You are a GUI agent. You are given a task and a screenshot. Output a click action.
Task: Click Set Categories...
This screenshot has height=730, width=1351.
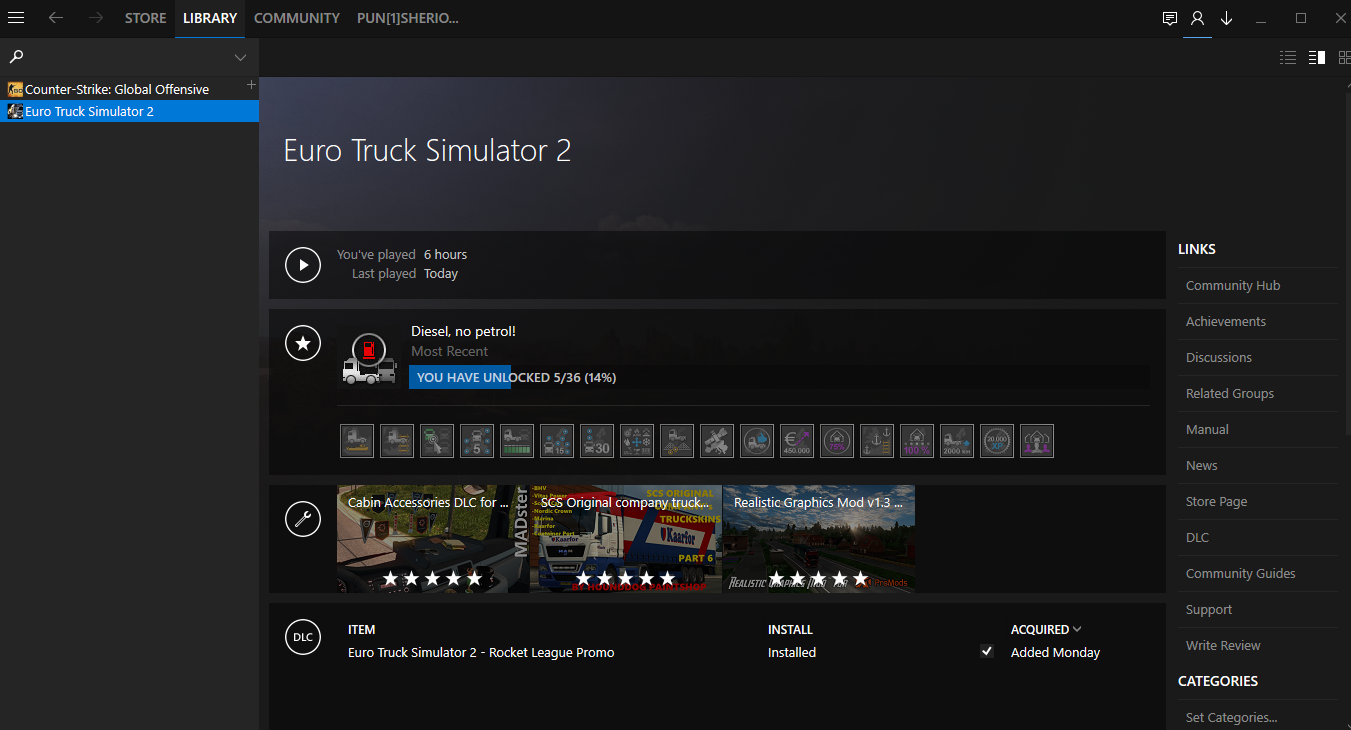click(x=1232, y=717)
